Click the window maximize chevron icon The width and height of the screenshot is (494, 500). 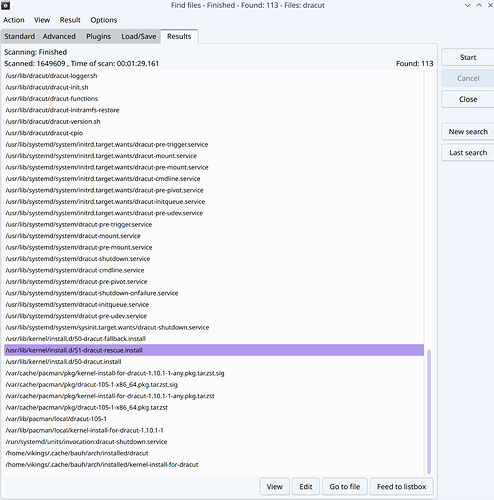click(479, 5)
